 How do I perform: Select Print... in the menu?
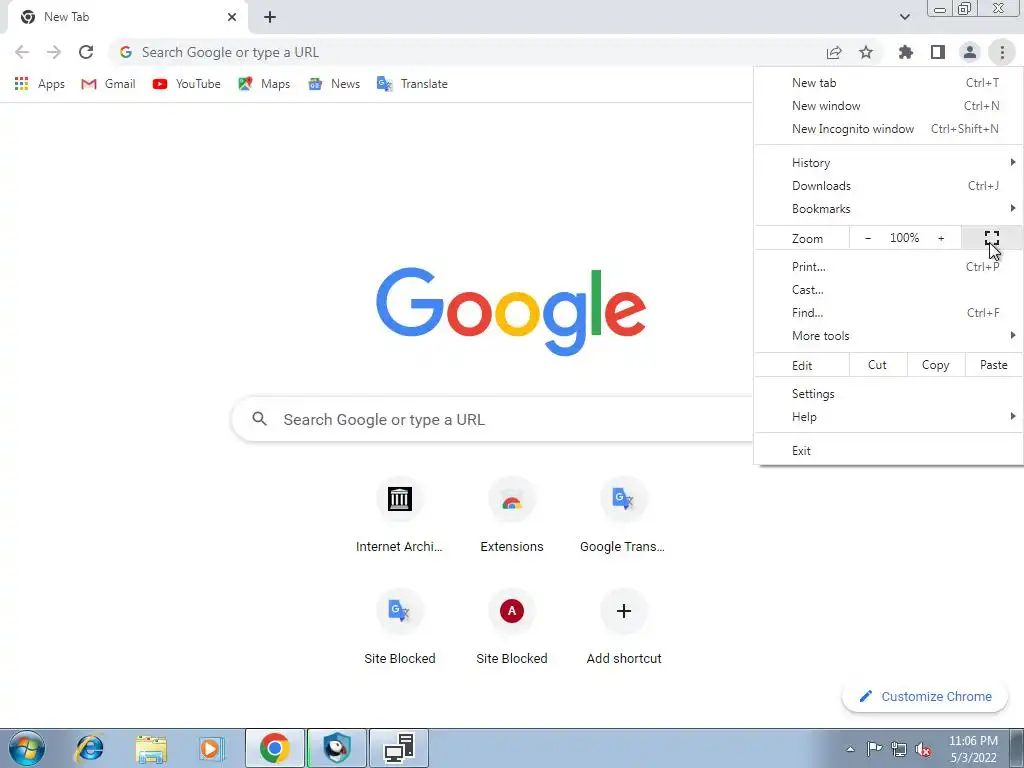pos(888,266)
